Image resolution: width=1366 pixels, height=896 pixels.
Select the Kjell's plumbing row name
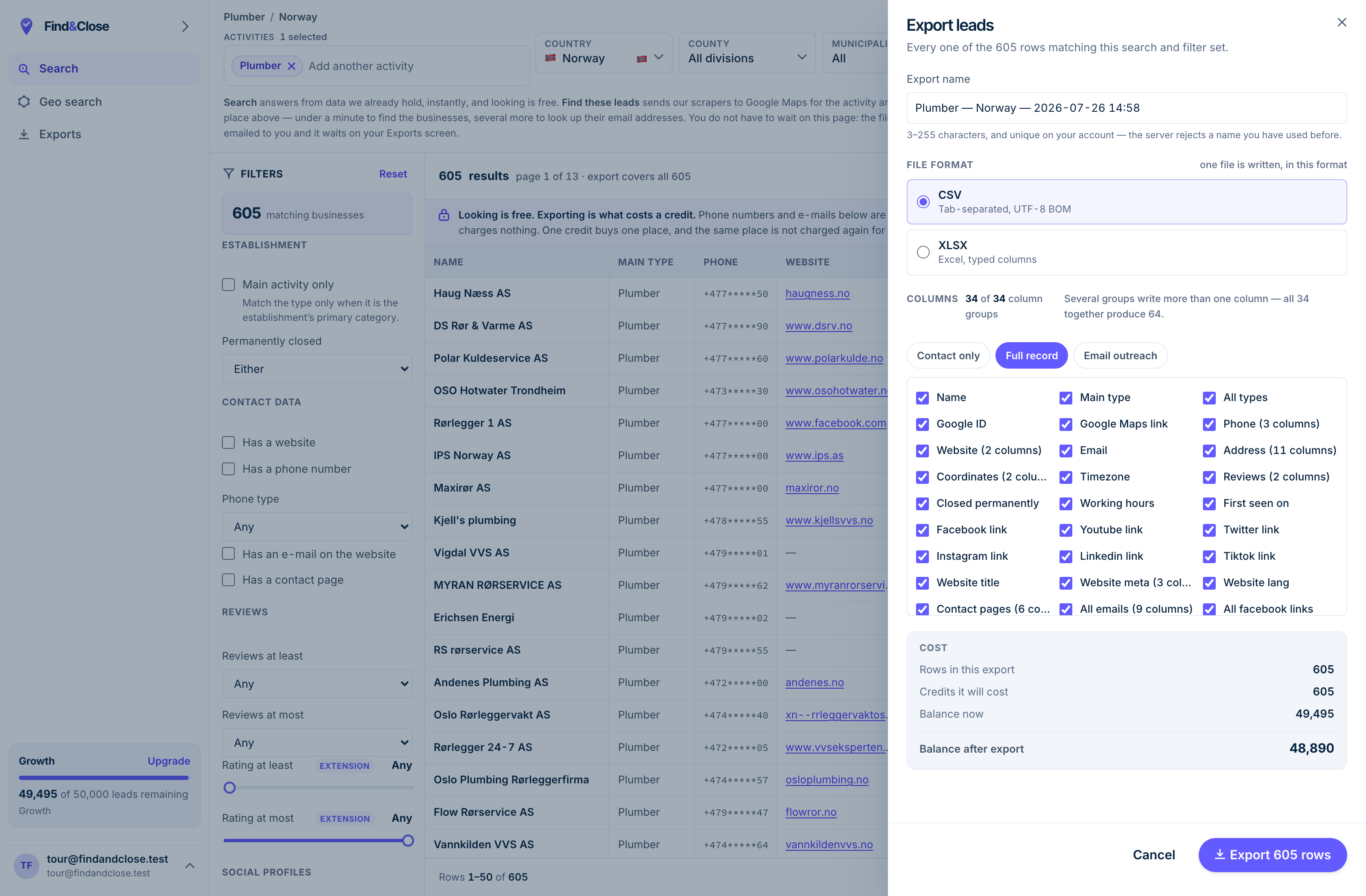tap(475, 520)
